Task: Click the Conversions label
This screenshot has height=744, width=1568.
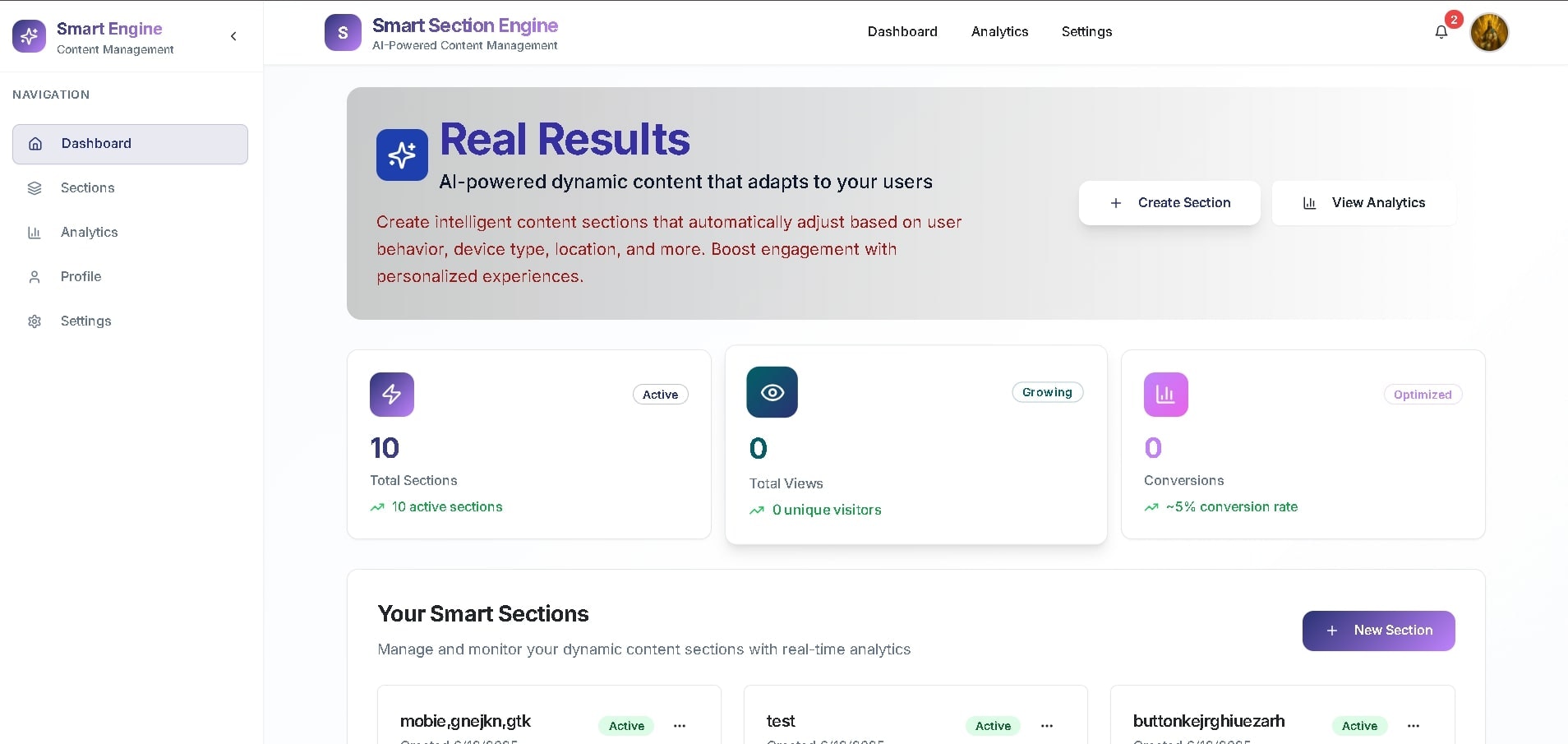Action: point(1184,481)
